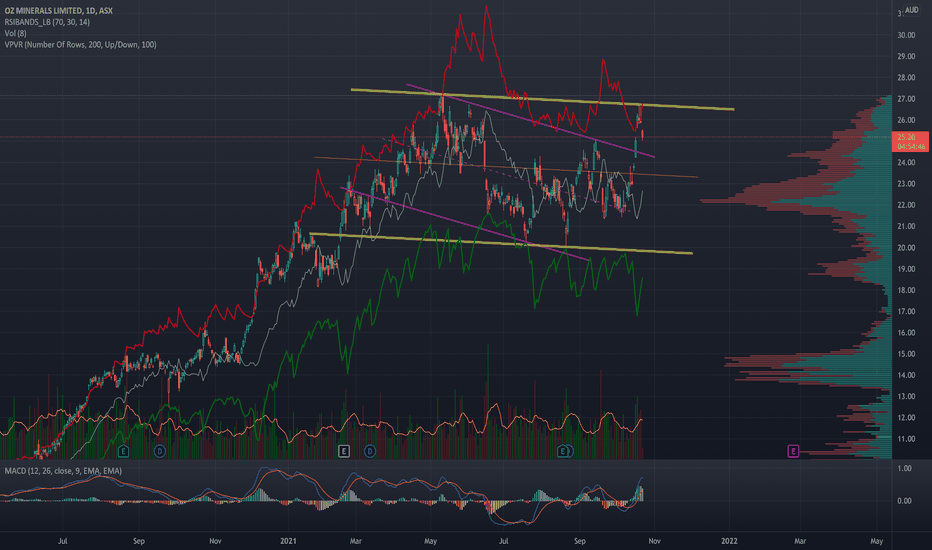Click the Mar label just after 2022
The height and width of the screenshot is (550, 932).
pos(800,541)
